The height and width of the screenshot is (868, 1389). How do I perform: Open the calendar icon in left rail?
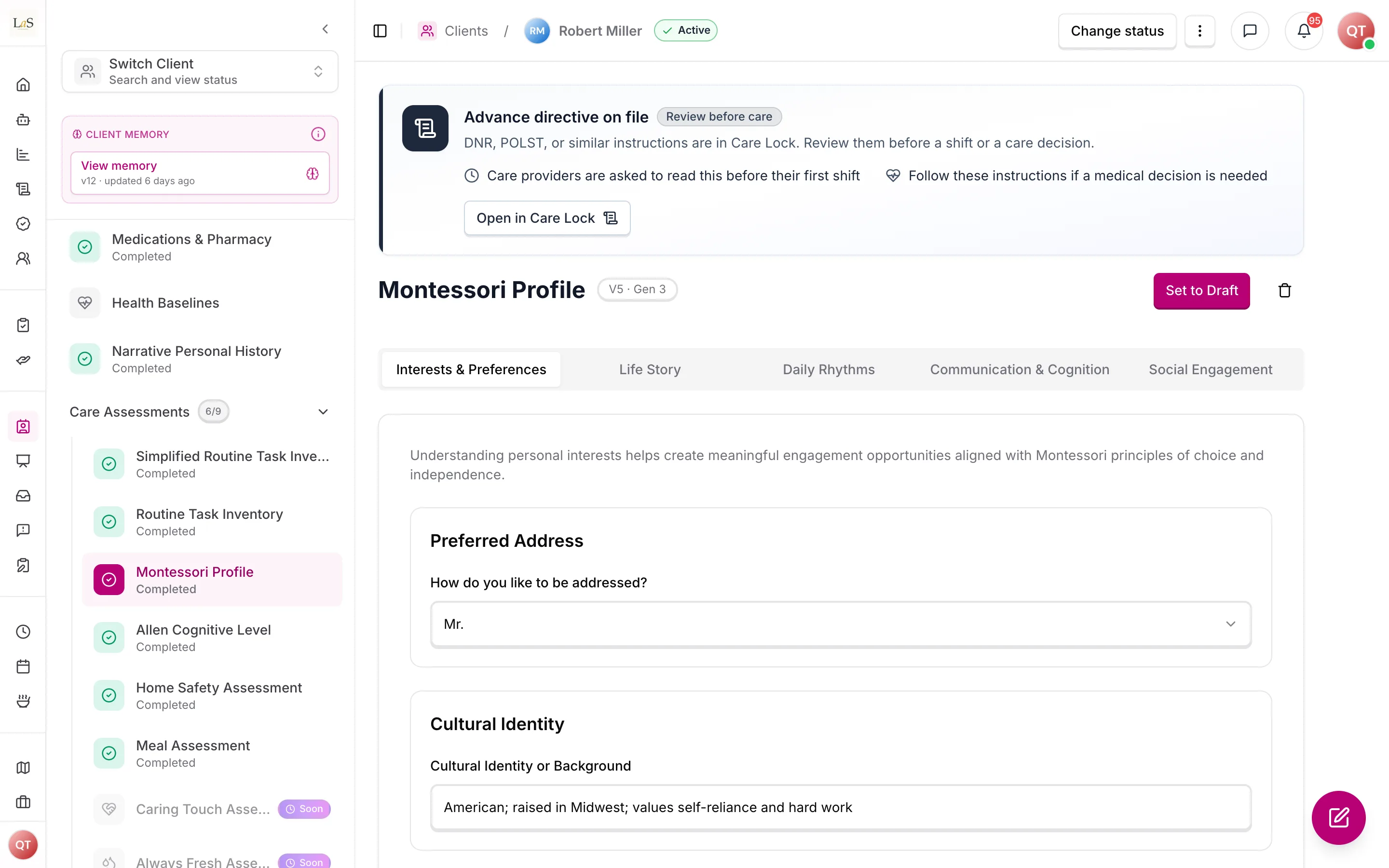coord(23,666)
